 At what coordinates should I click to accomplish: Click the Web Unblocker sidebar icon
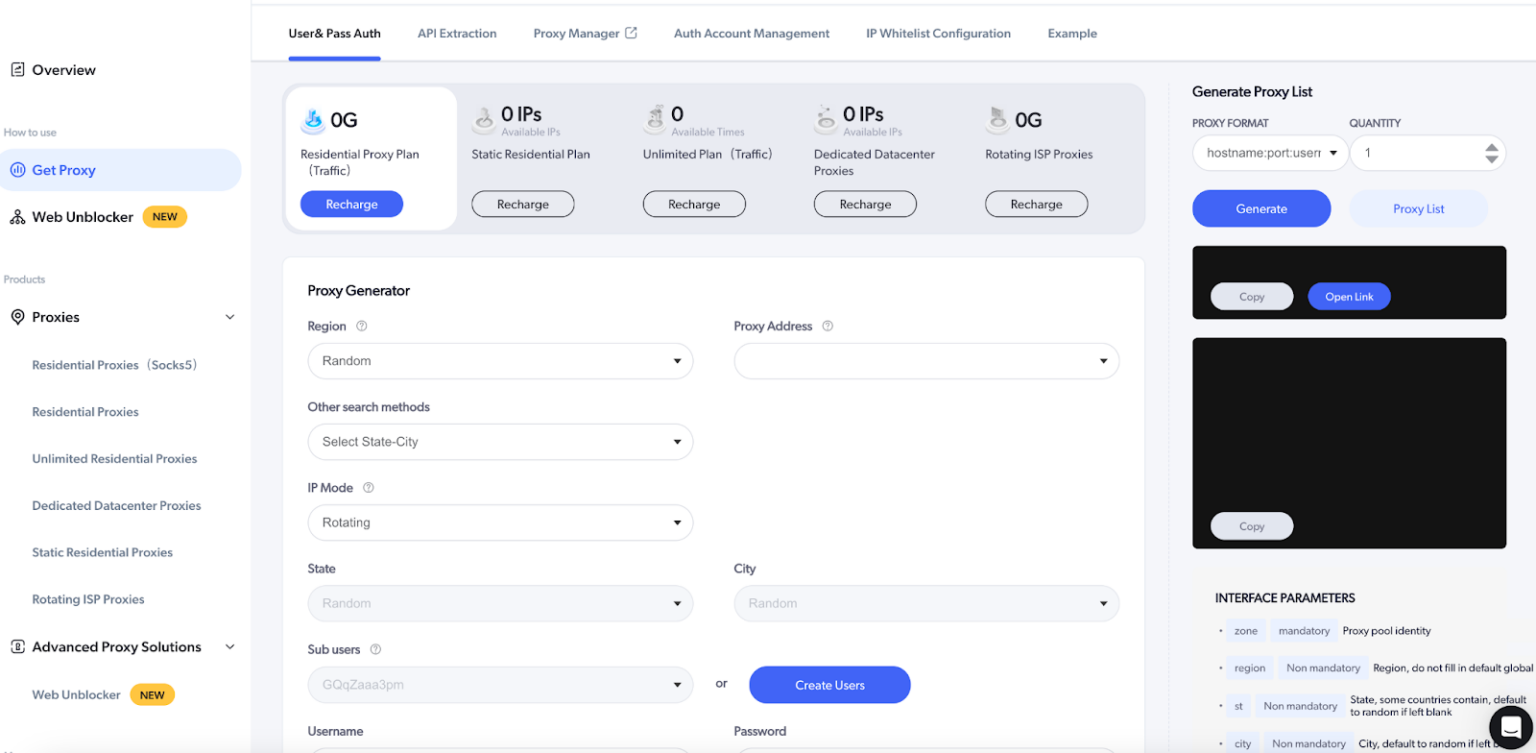pos(18,216)
